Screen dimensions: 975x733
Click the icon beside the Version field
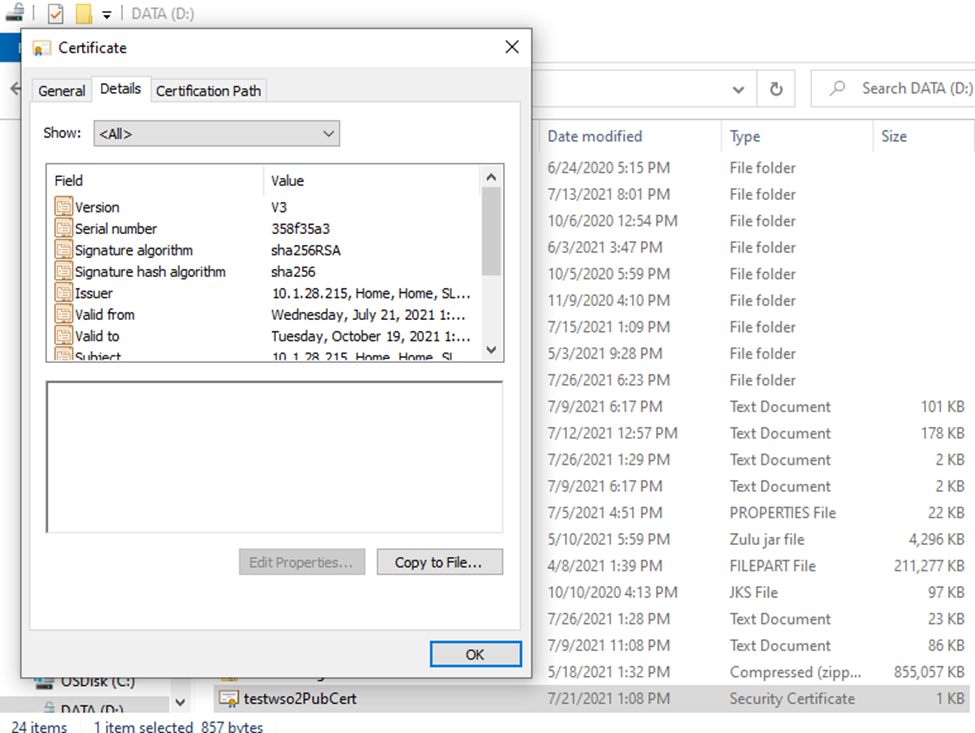tap(62, 207)
